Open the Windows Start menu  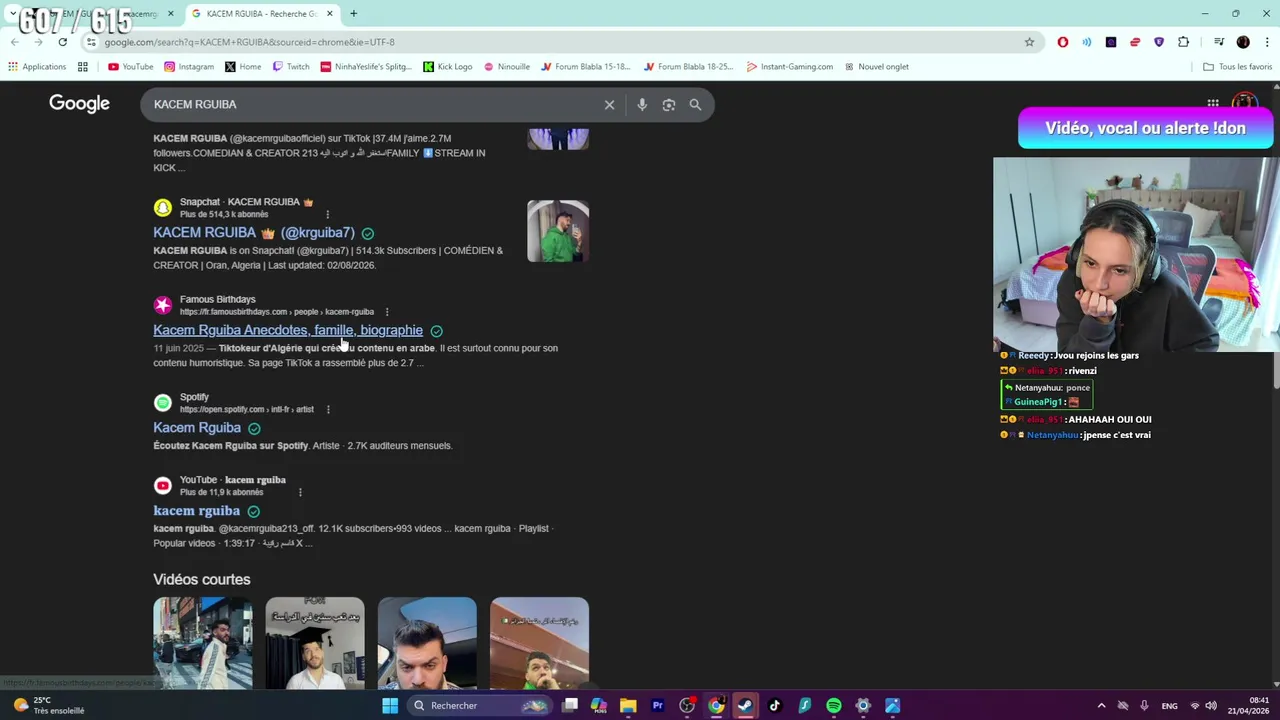click(x=390, y=705)
